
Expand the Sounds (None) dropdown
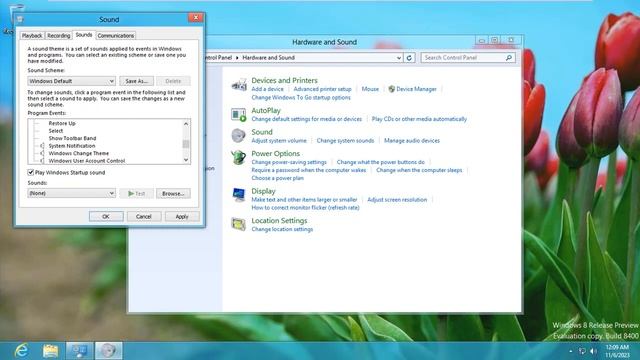point(71,193)
